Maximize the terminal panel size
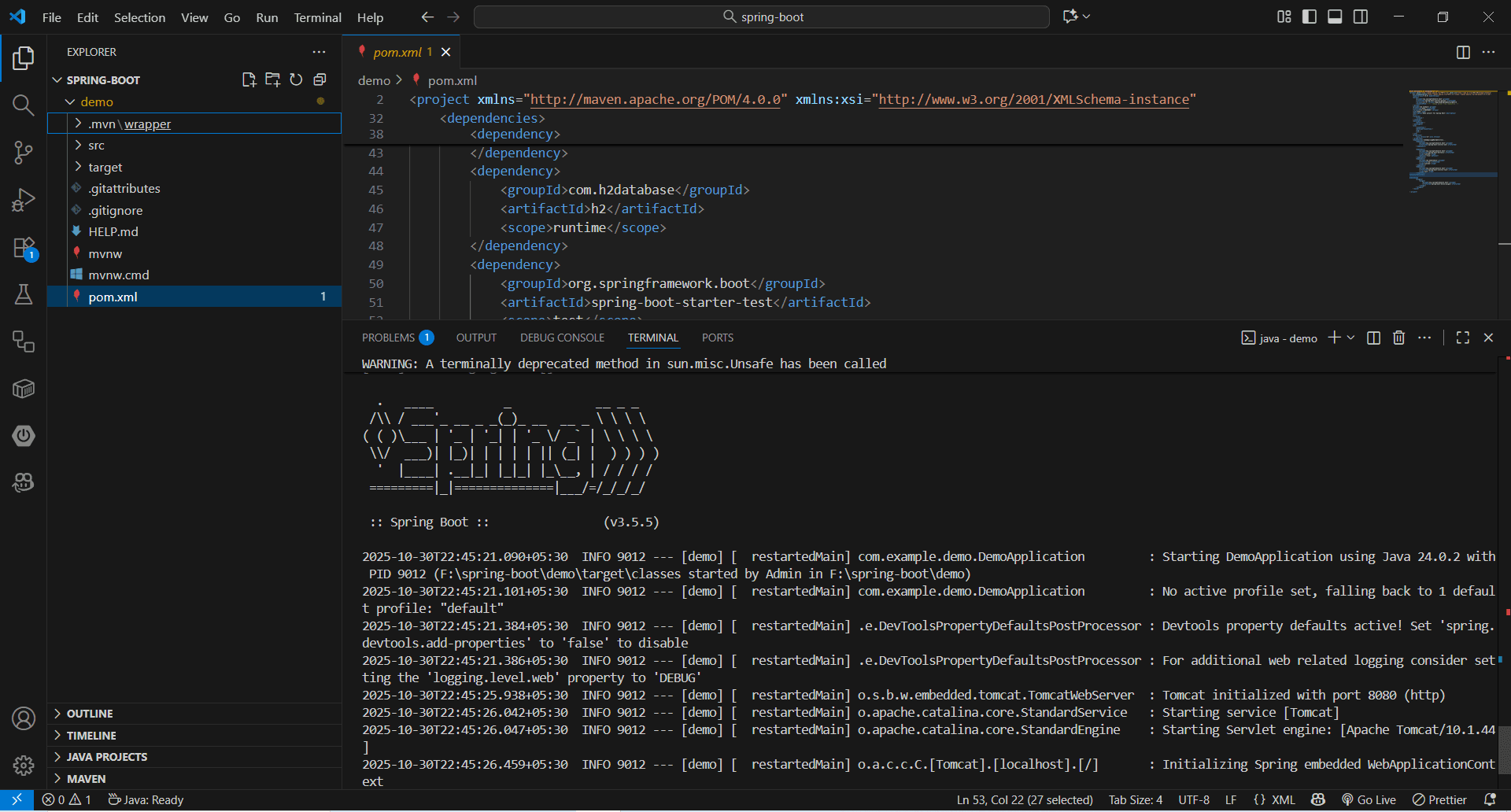Screen dimensions: 1511x812 [x=1463, y=338]
